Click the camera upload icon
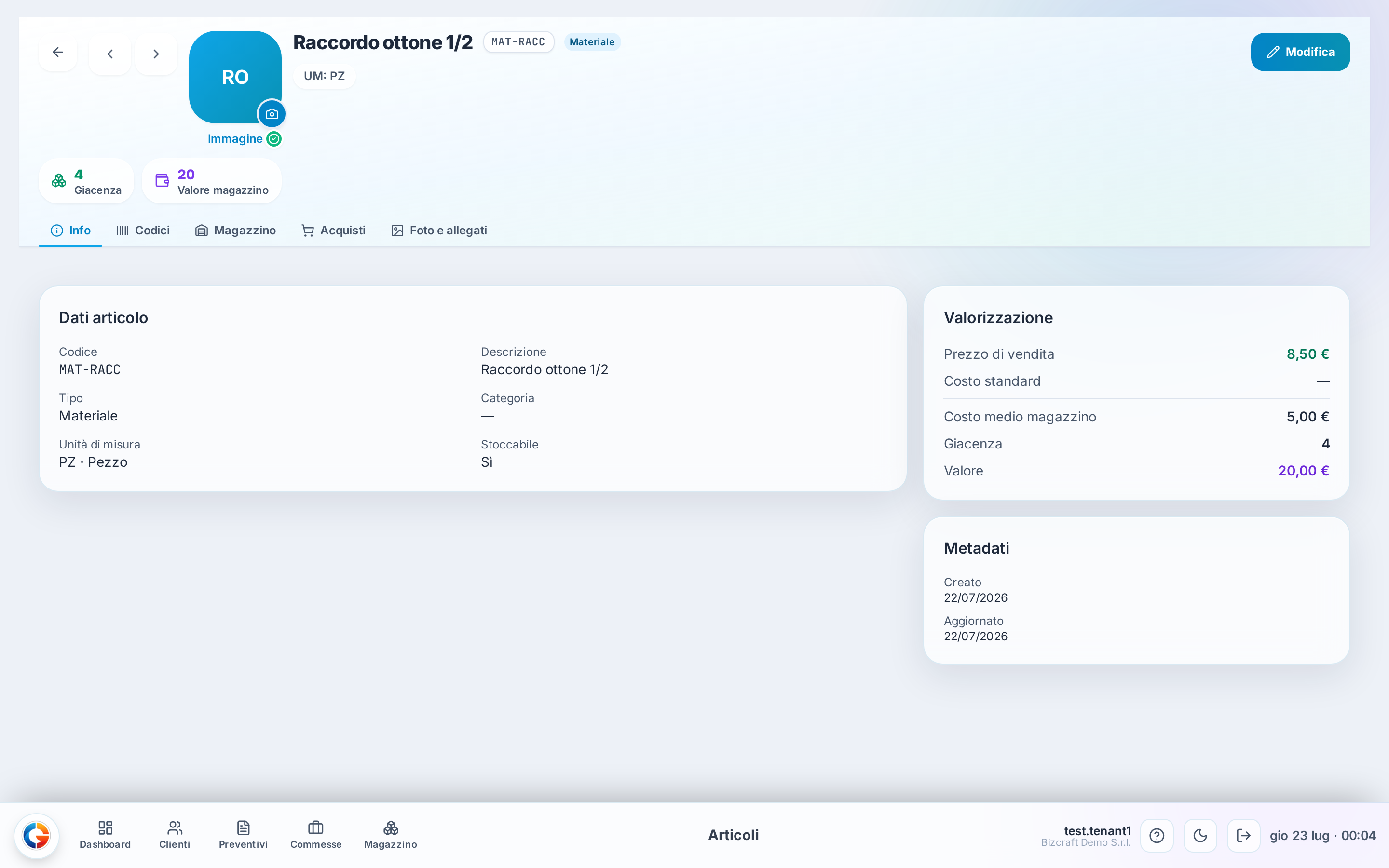The height and width of the screenshot is (868, 1389). (272, 114)
